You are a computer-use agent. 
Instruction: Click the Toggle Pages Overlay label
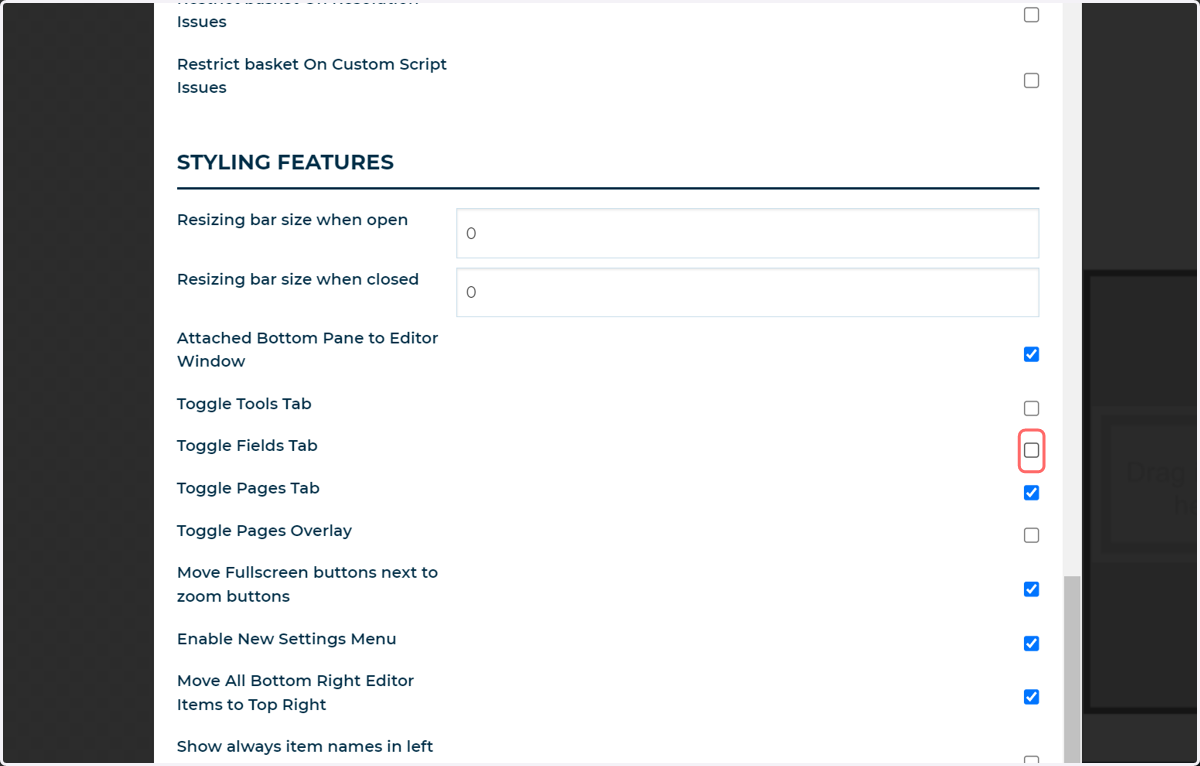tap(264, 531)
